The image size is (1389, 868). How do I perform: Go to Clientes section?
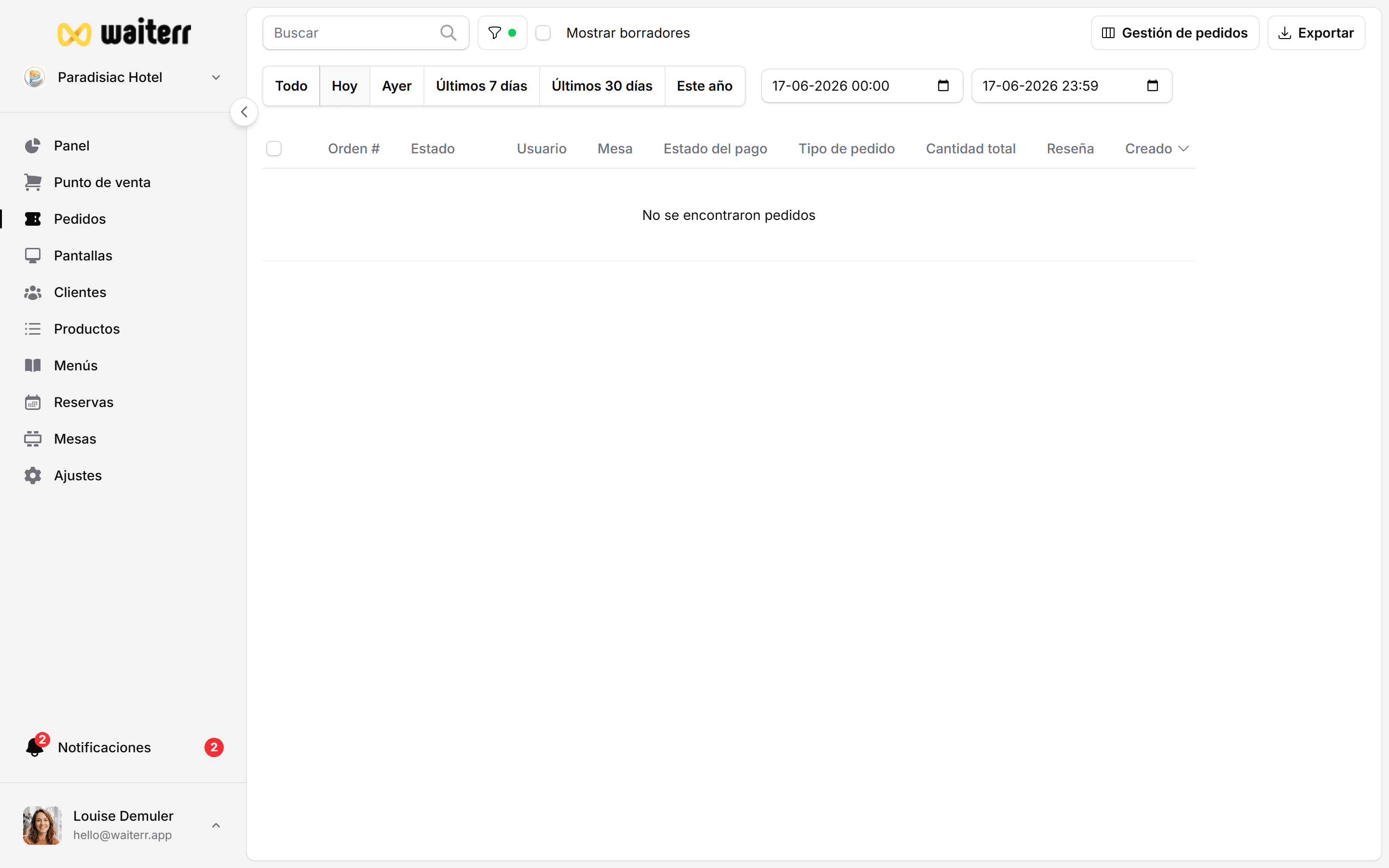tap(81, 292)
